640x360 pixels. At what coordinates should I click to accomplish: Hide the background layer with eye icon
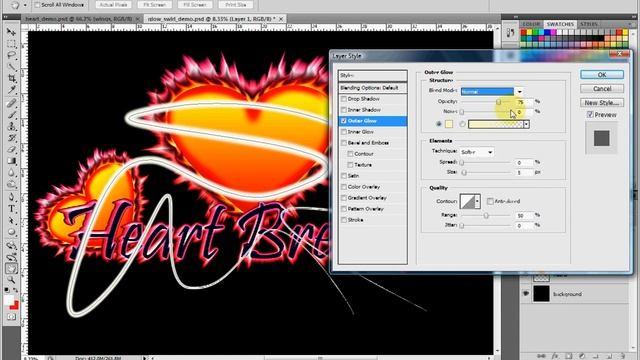click(x=526, y=293)
